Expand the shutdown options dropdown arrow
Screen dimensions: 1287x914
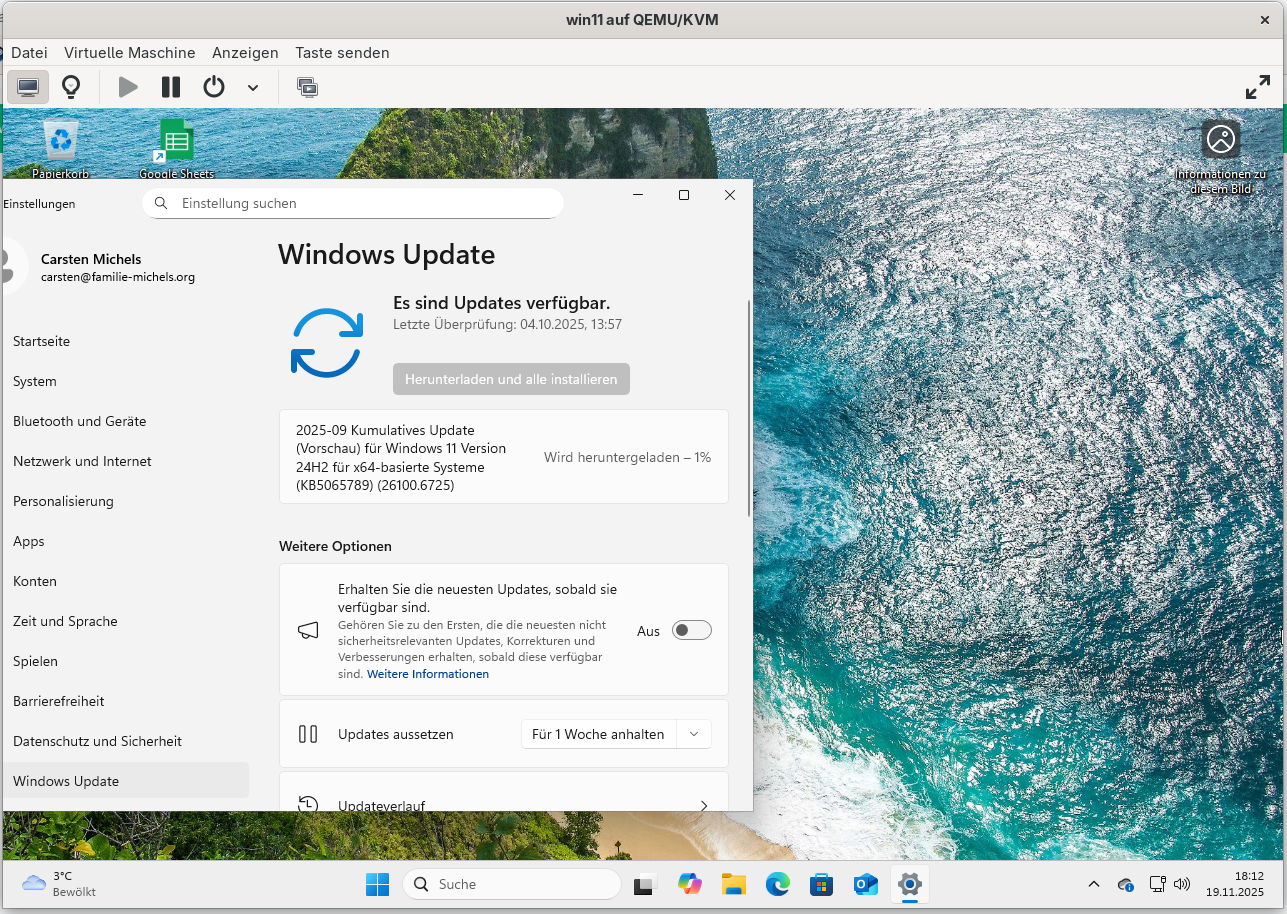pyautogui.click(x=253, y=88)
